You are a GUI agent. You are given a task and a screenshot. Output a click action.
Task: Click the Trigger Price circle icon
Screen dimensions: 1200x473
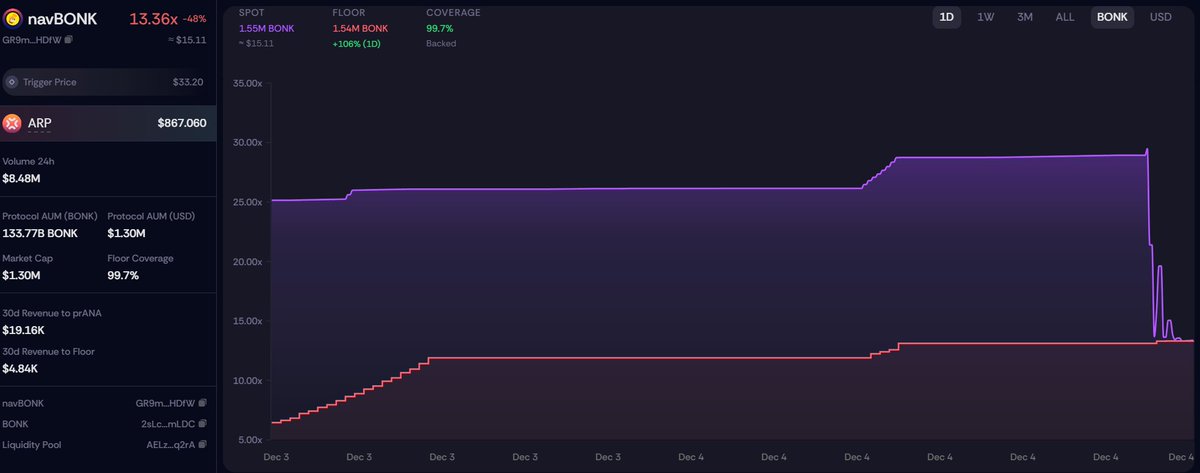coord(12,82)
